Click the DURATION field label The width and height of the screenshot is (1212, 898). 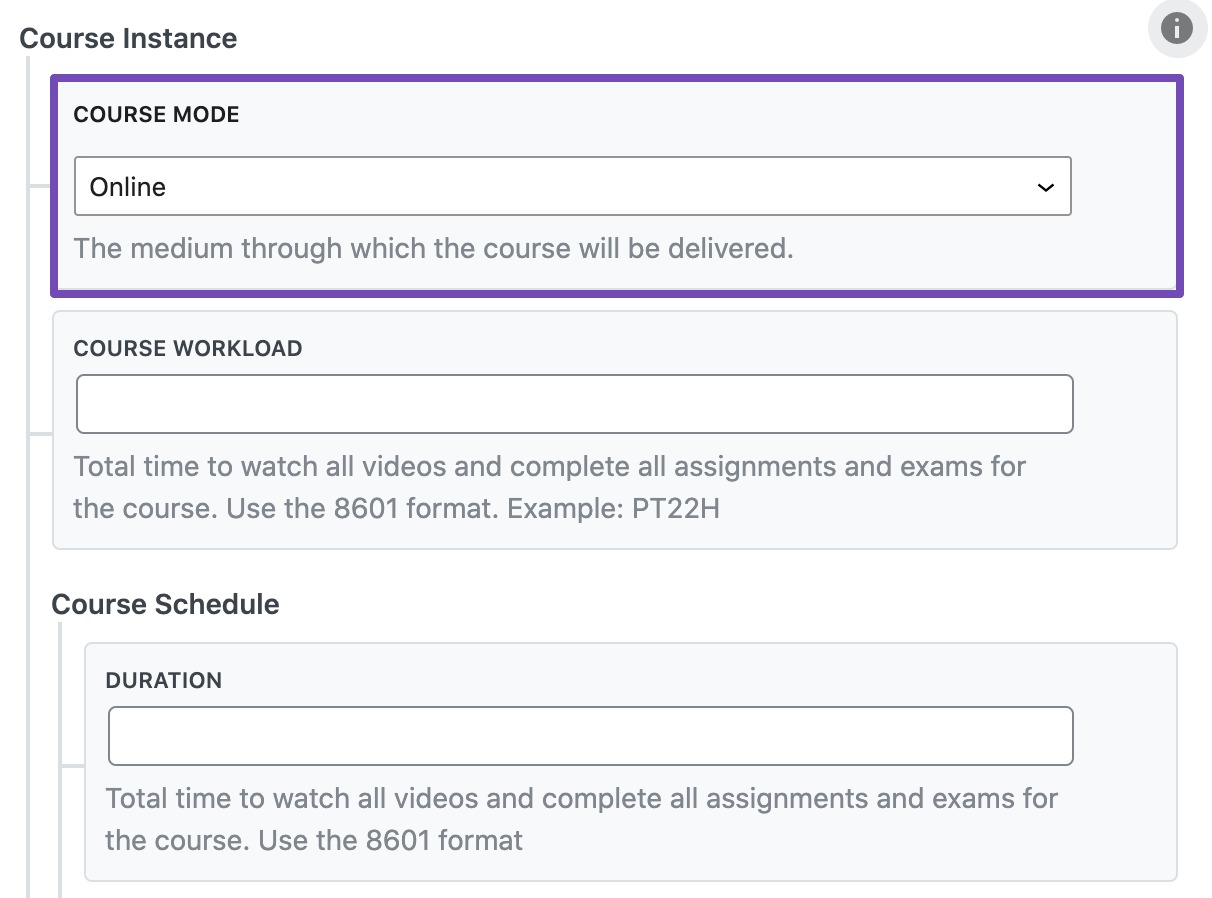pyautogui.click(x=164, y=681)
